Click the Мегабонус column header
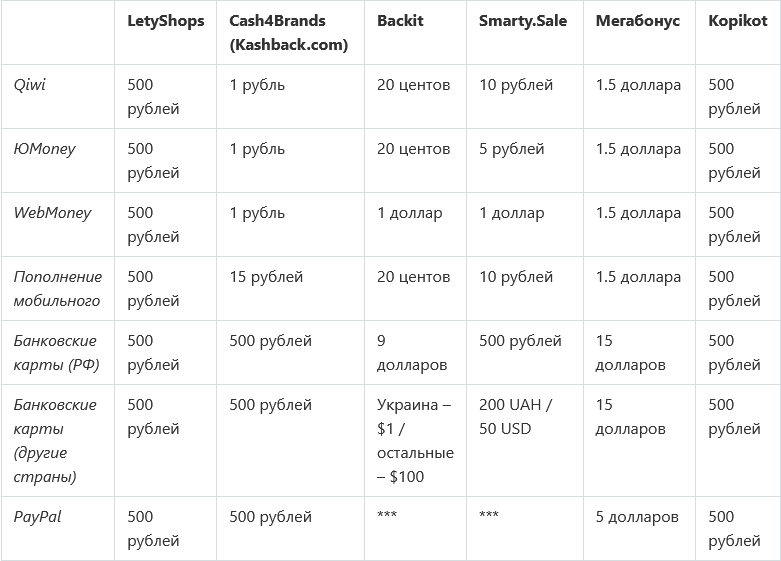 click(637, 21)
